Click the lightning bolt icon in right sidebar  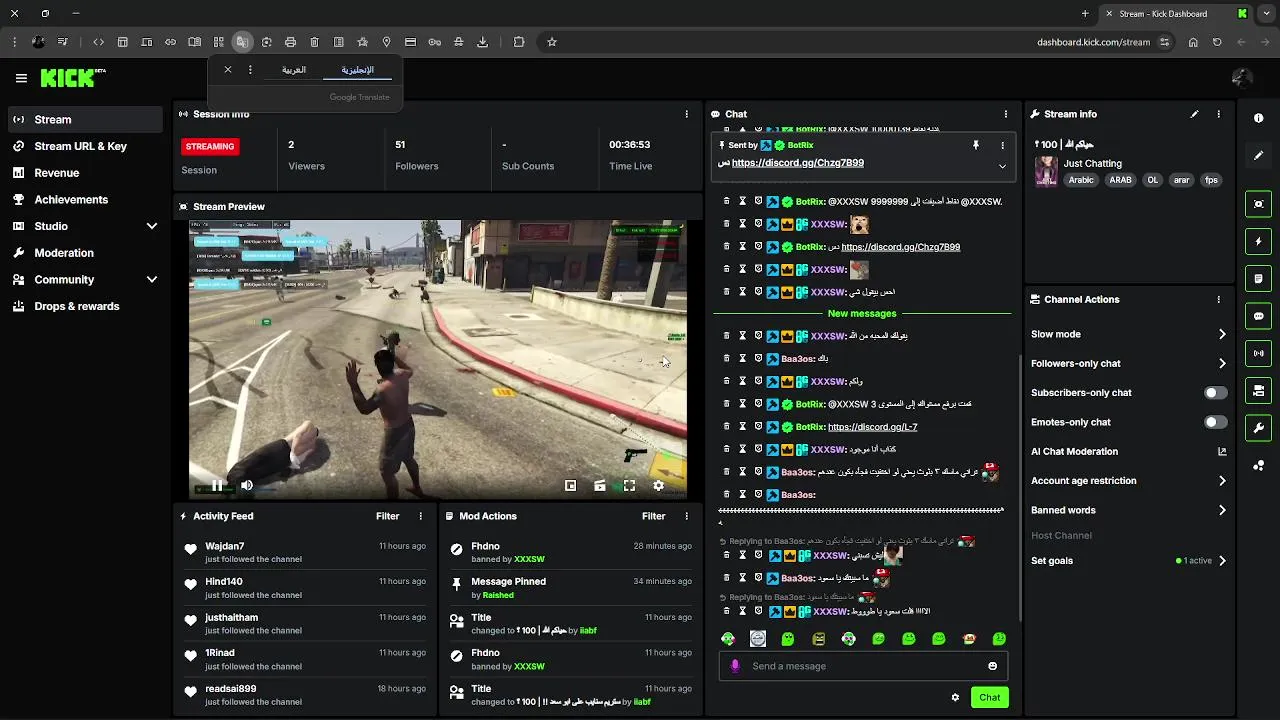[x=1259, y=241]
